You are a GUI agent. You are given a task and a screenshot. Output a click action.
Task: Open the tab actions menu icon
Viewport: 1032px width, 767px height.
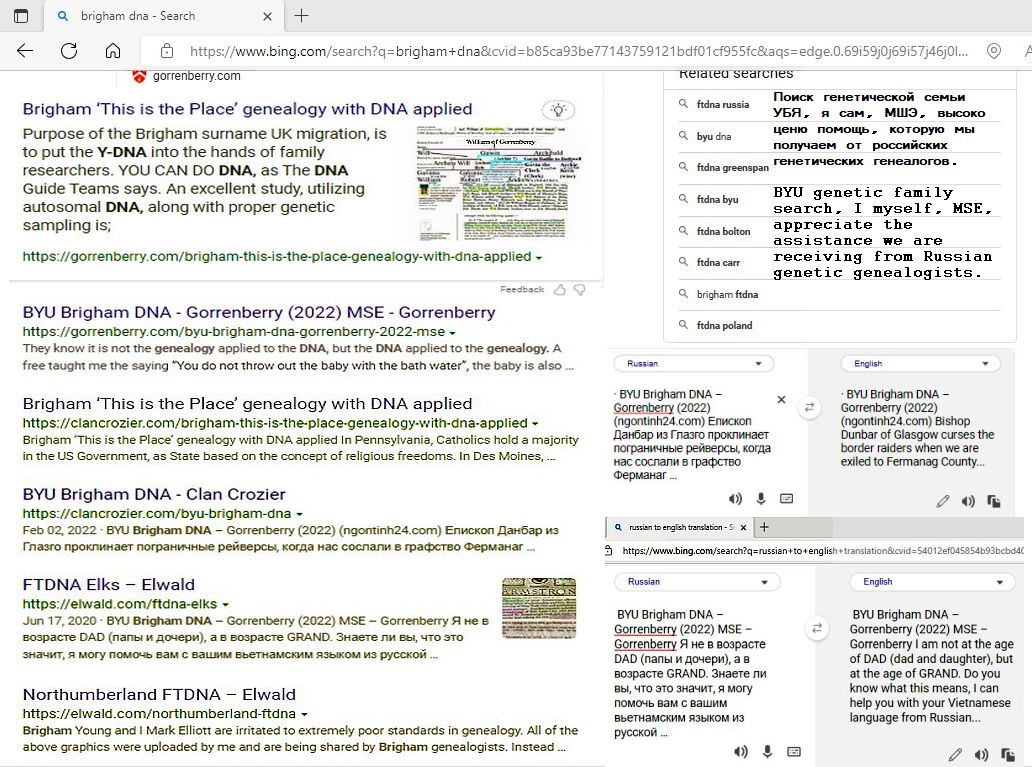pyautogui.click(x=21, y=16)
